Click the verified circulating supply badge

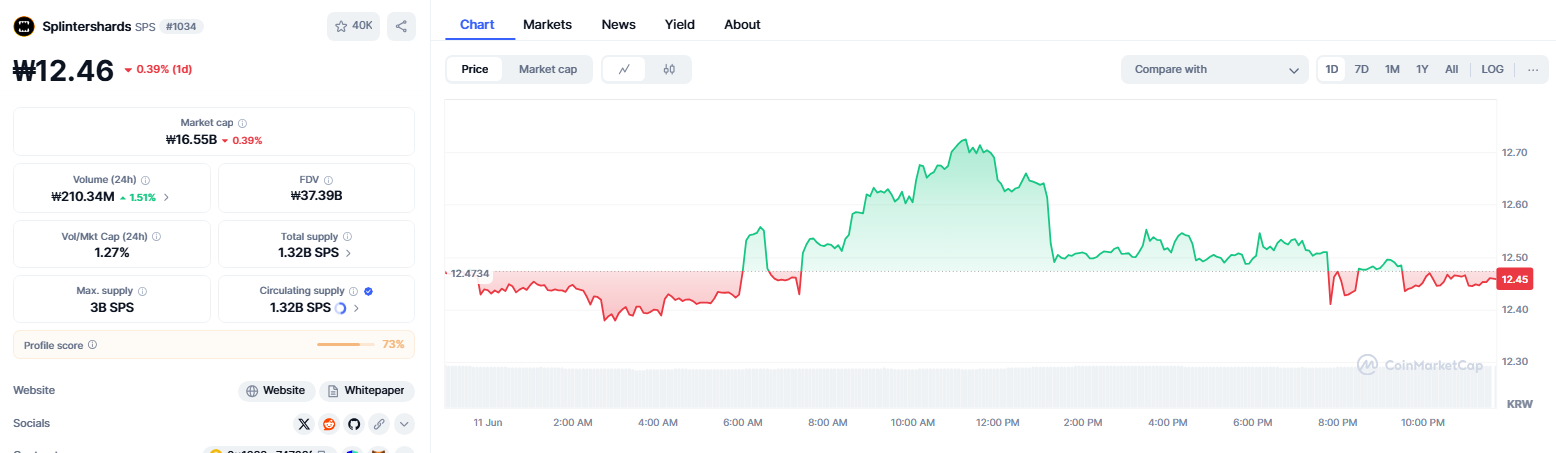coord(368,291)
